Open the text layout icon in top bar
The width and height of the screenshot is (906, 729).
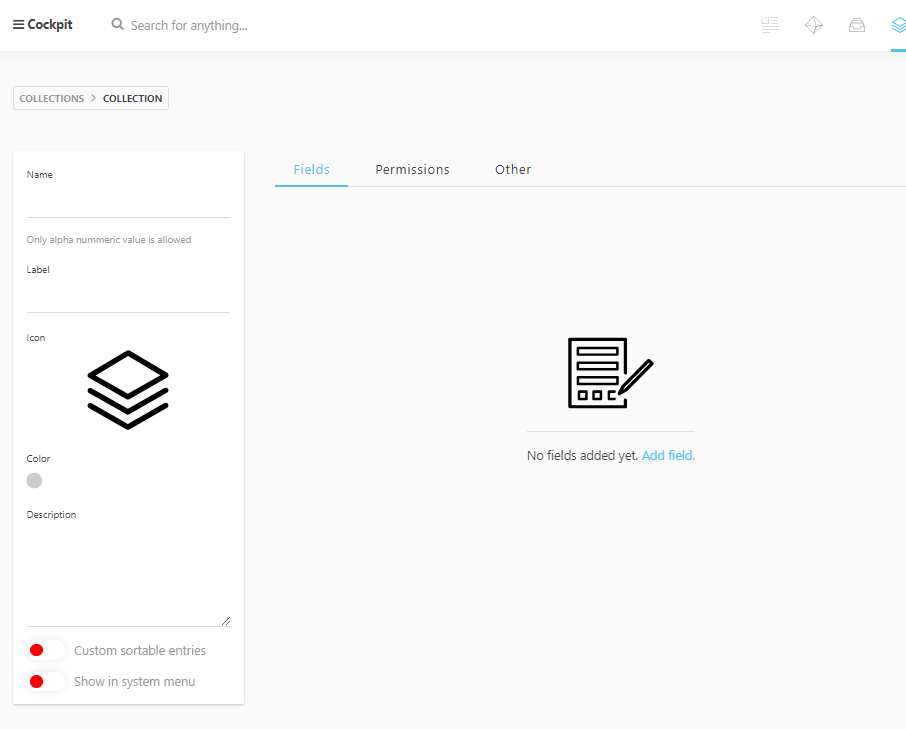click(769, 25)
